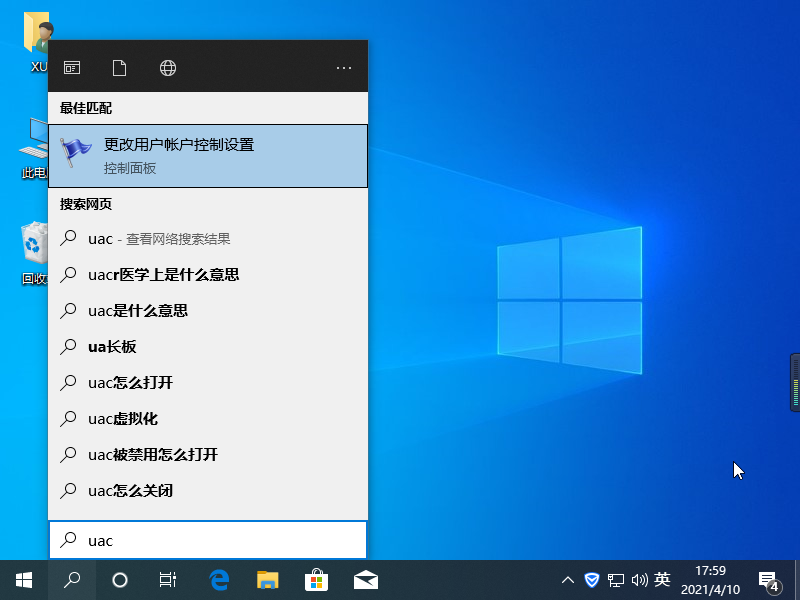Open 更改用户帐户控制设置 best match

[208, 155]
